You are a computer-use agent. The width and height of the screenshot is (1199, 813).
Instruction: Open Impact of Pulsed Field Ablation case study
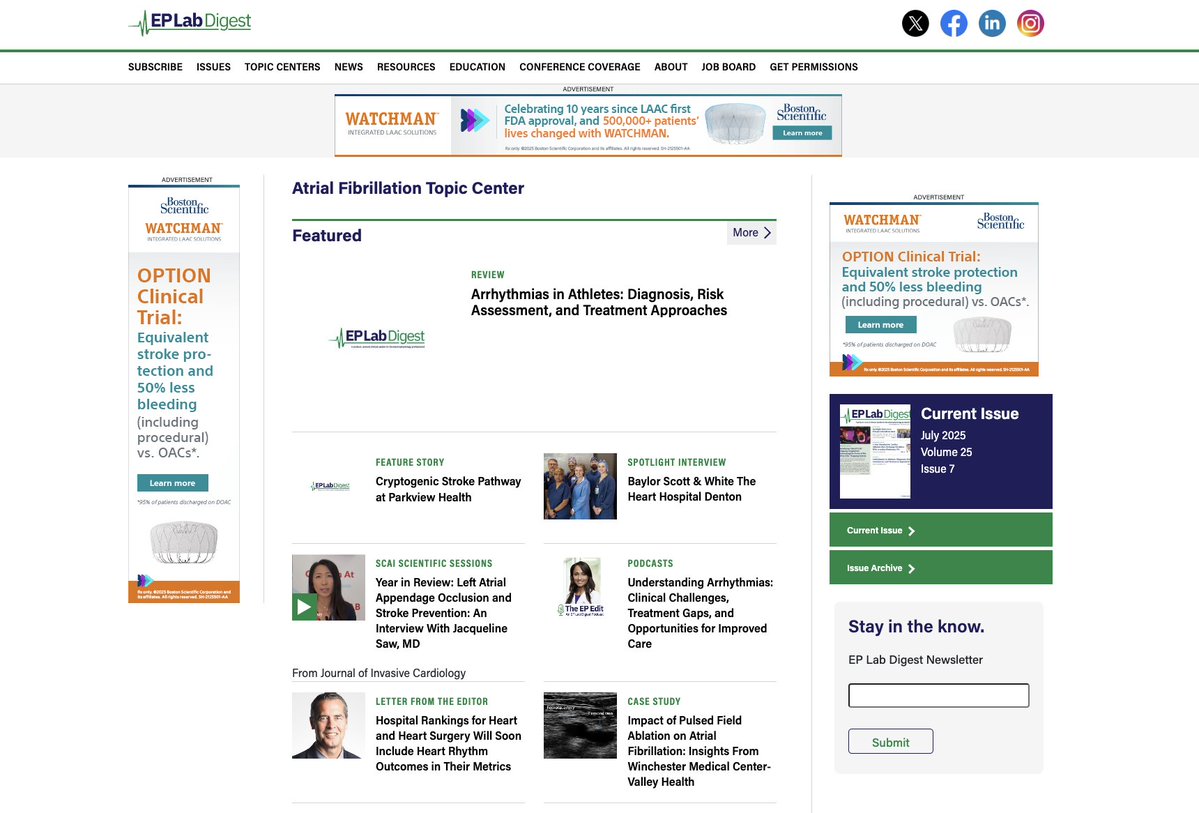tap(699, 751)
